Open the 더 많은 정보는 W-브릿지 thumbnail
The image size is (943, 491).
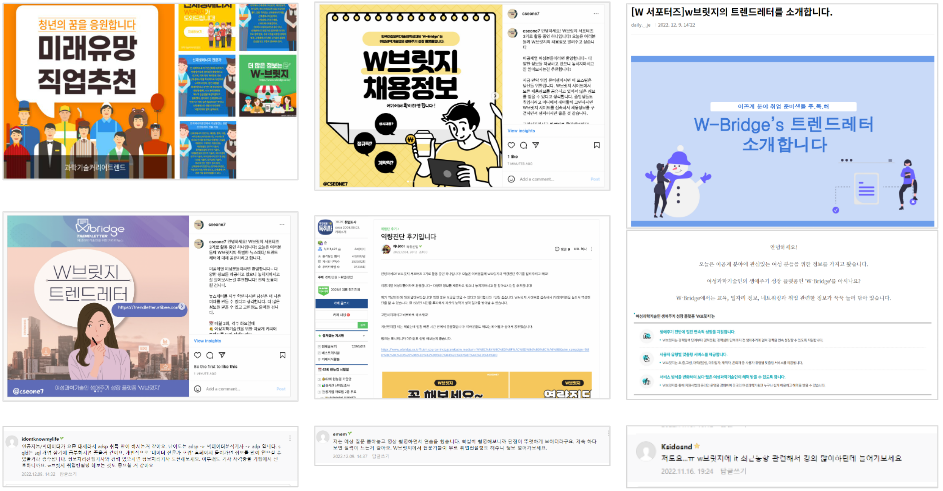(x=268, y=86)
